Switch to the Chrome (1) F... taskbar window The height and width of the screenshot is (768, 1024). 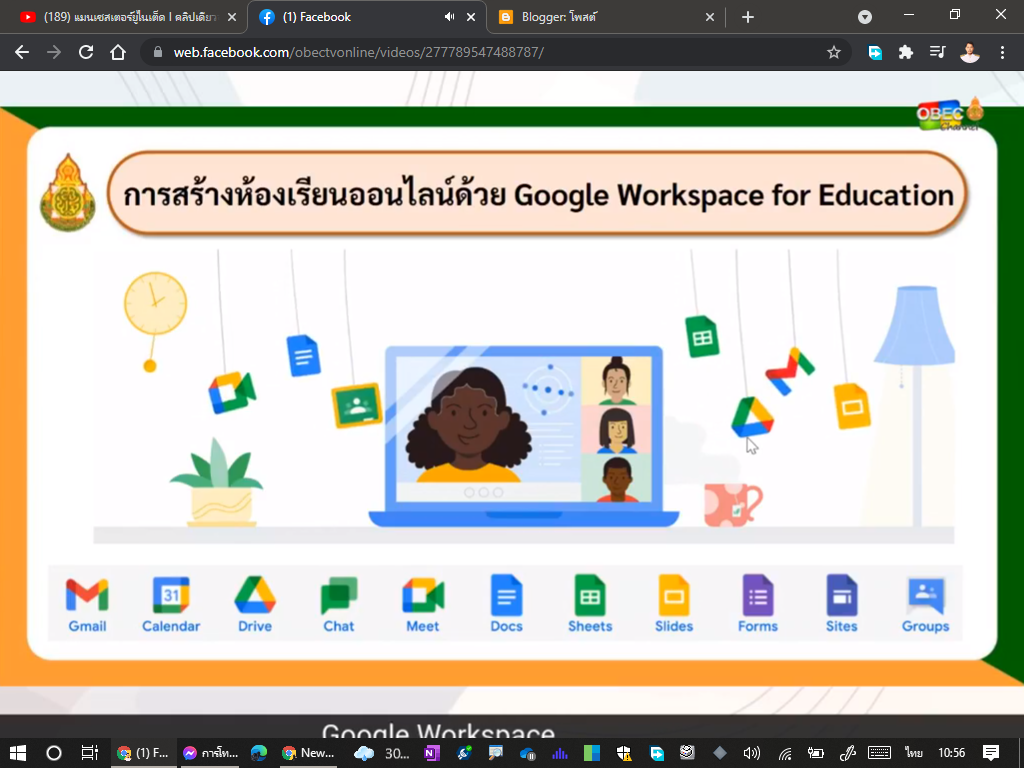[x=142, y=753]
